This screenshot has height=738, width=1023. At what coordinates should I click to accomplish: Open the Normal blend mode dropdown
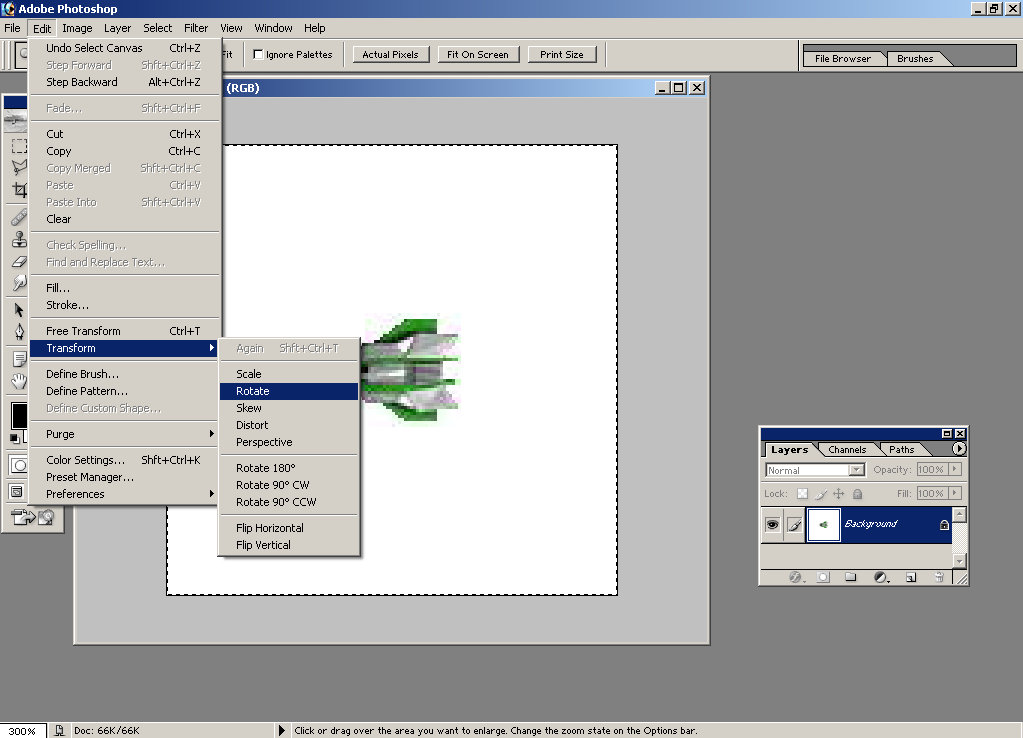tap(815, 470)
